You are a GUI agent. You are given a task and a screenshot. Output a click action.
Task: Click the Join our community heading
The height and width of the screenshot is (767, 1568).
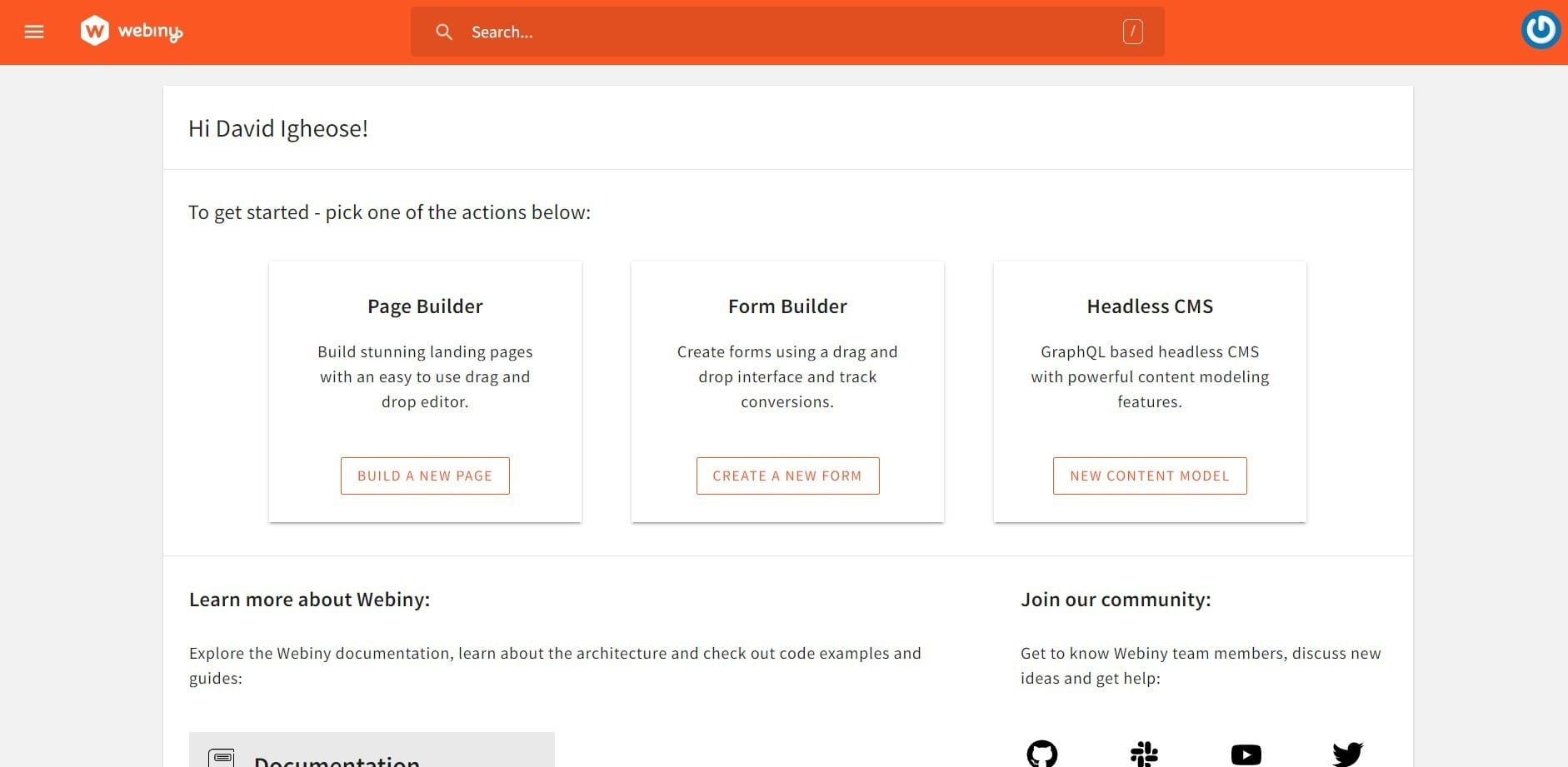pyautogui.click(x=1116, y=600)
